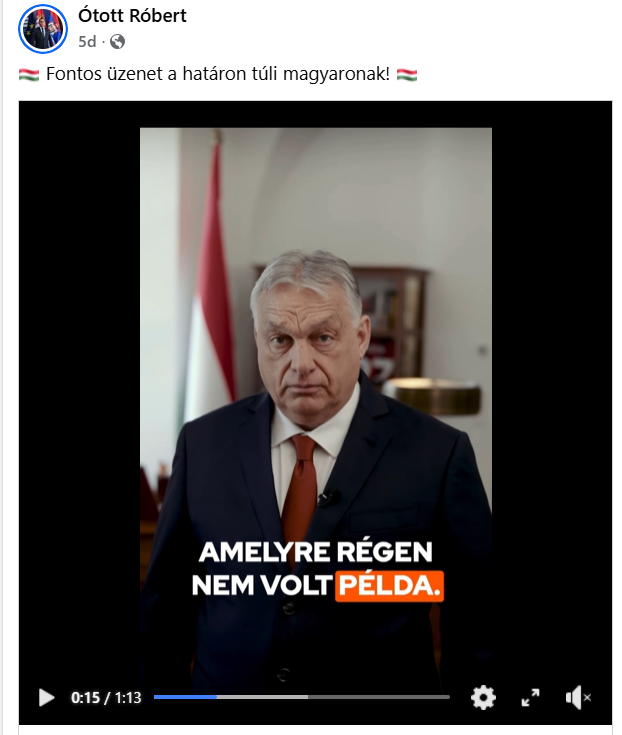Play the video with the play button

[x=46, y=698]
